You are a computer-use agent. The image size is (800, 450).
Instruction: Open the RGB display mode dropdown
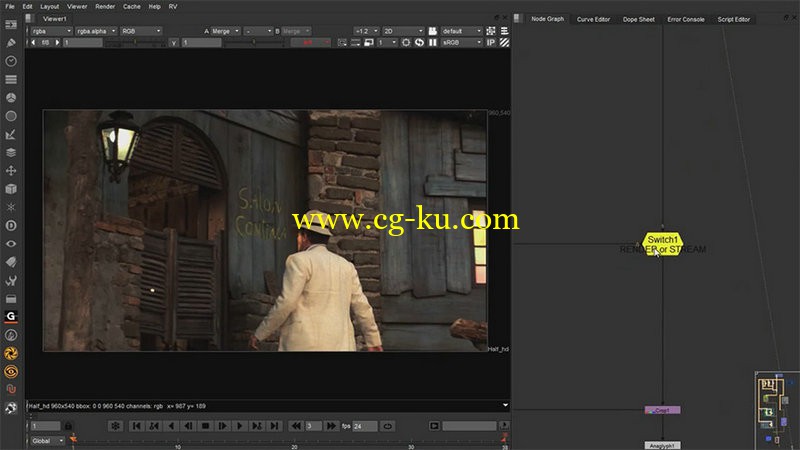141,31
